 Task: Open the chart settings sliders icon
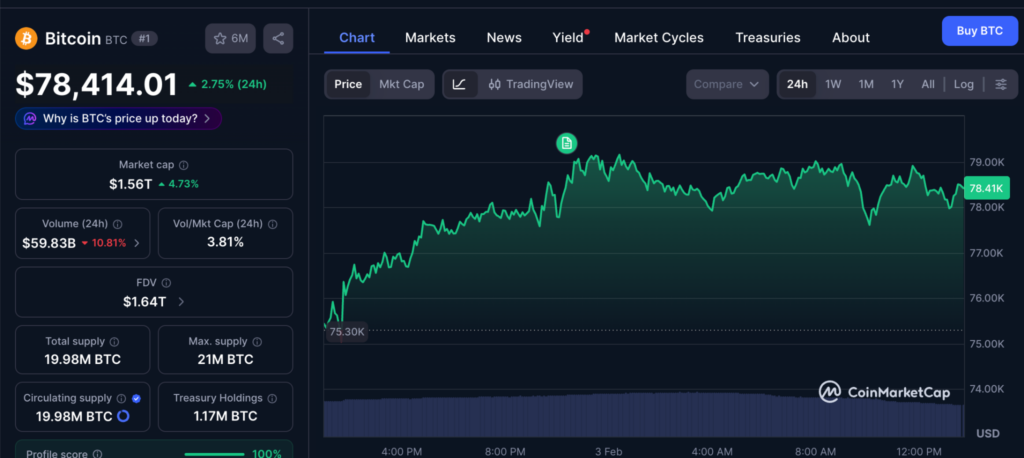pos(1000,84)
